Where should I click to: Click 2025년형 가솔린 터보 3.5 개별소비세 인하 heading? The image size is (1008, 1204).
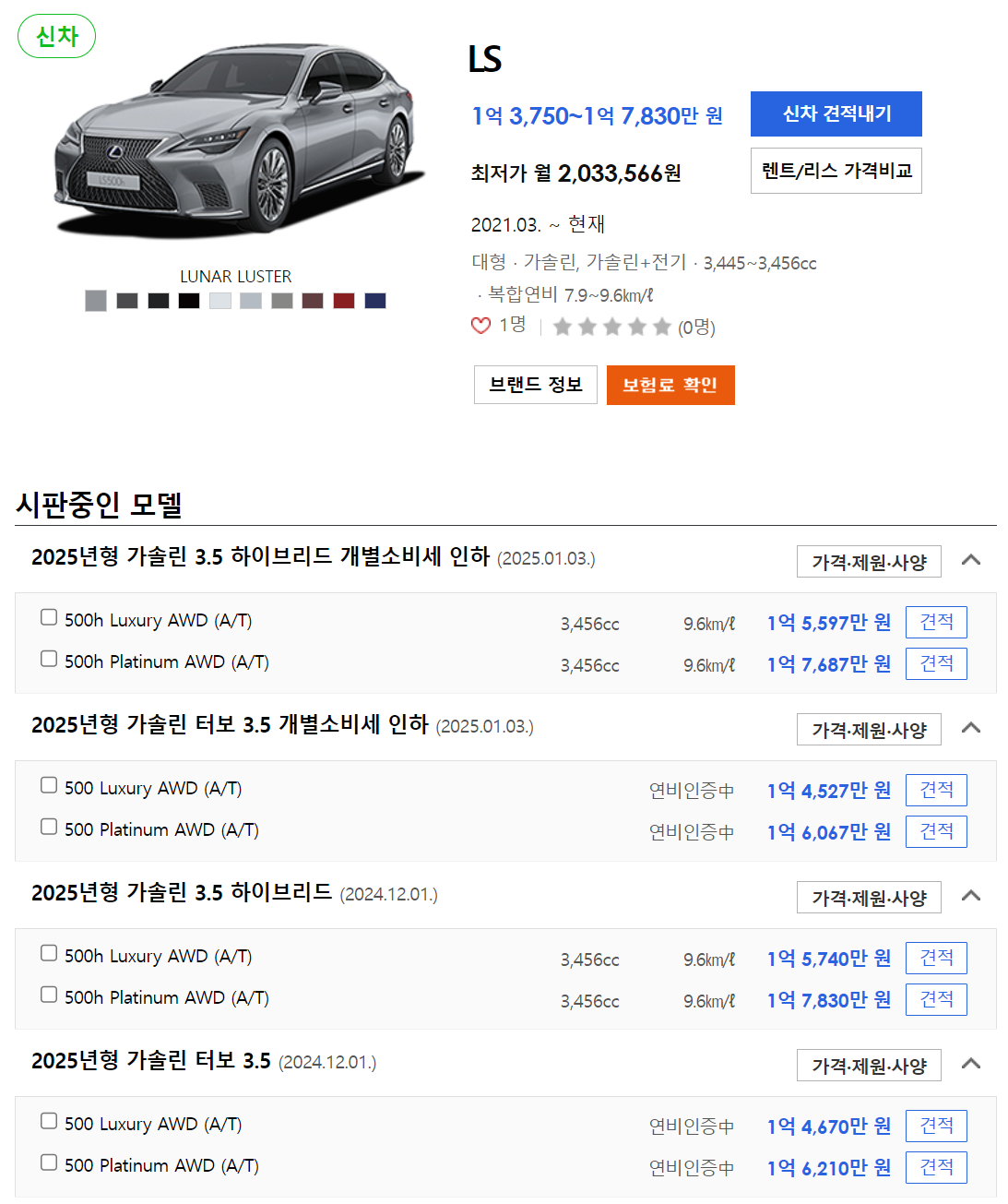230,724
